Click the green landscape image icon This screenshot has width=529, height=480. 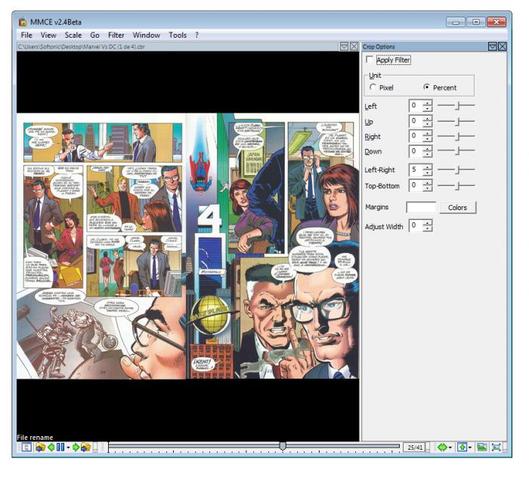(x=482, y=447)
